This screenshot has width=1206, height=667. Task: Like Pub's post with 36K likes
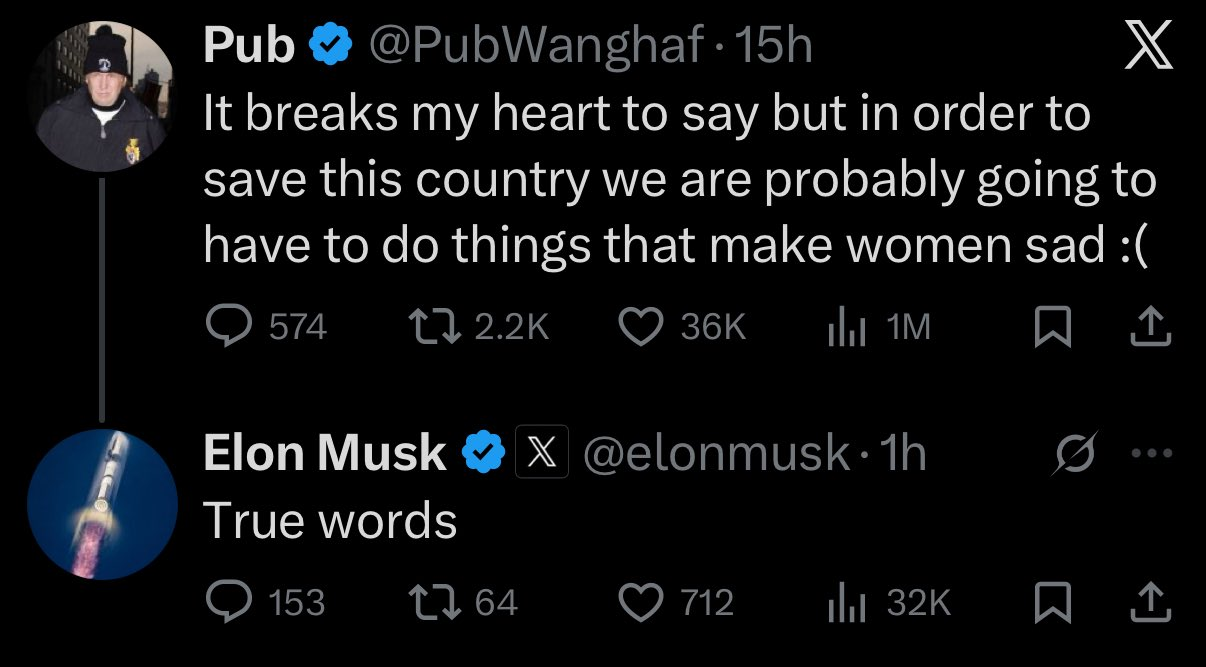(642, 327)
